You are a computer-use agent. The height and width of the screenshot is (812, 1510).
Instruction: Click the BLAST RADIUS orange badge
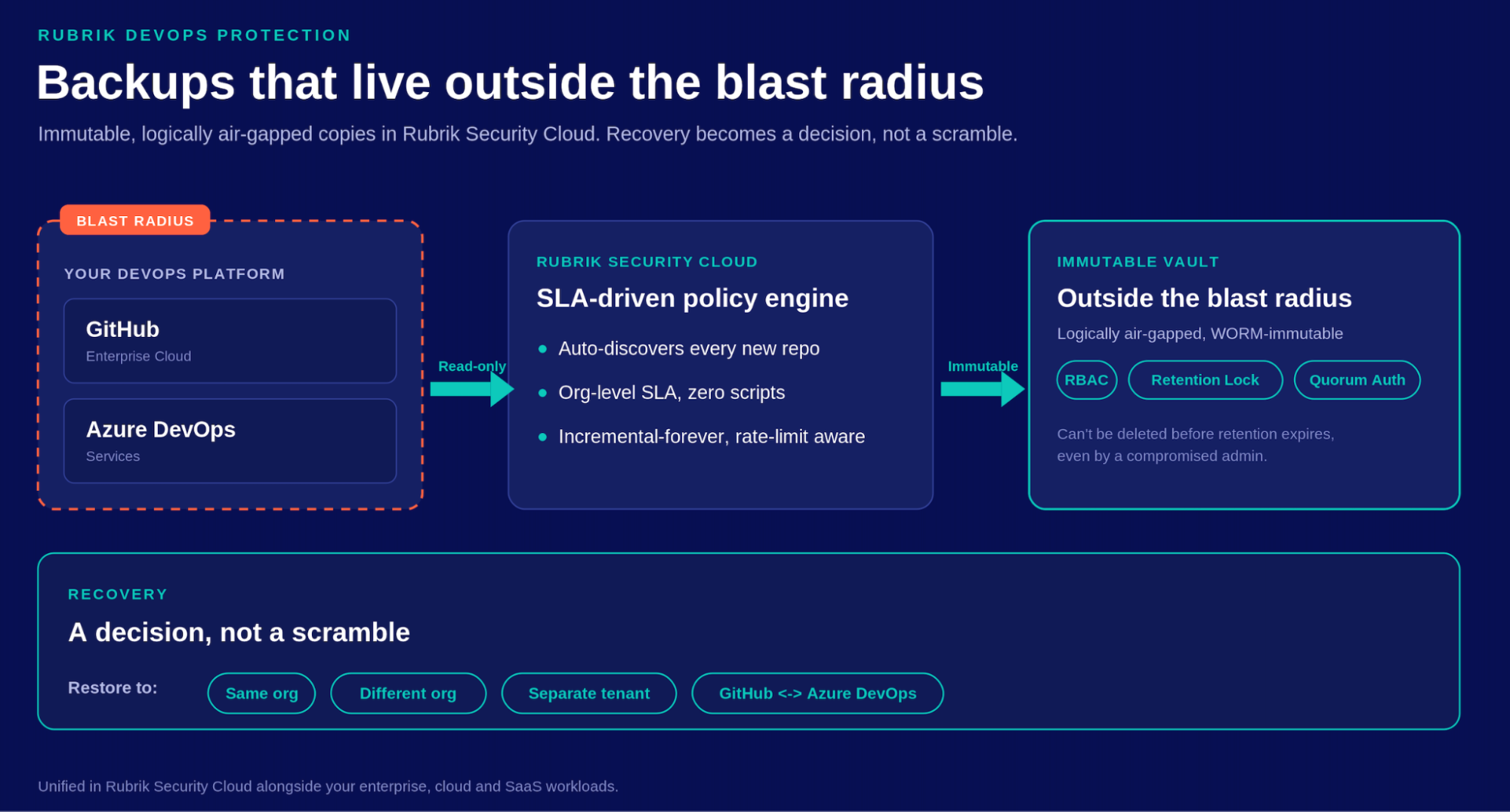pos(134,221)
